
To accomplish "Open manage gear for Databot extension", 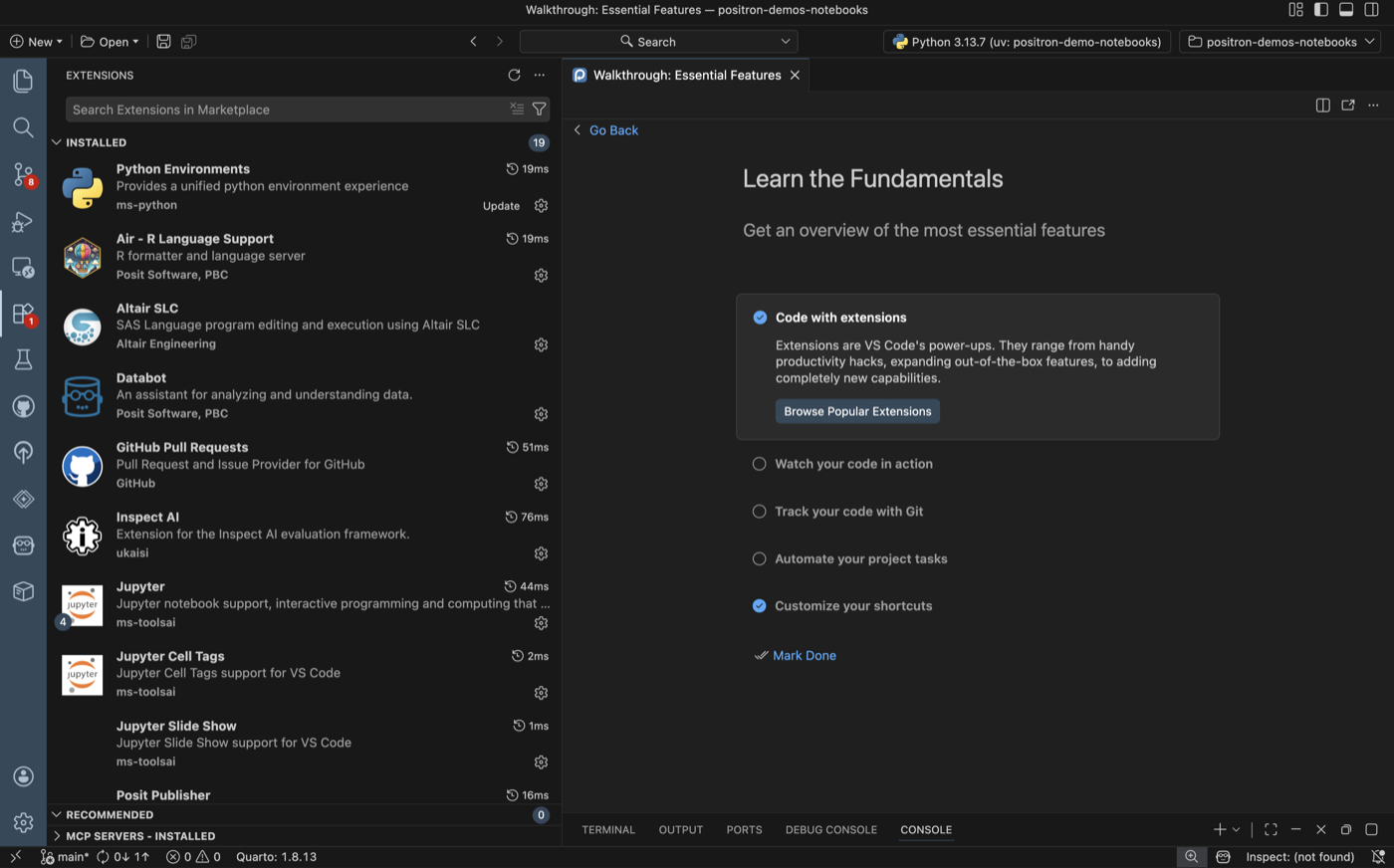I will click(541, 414).
